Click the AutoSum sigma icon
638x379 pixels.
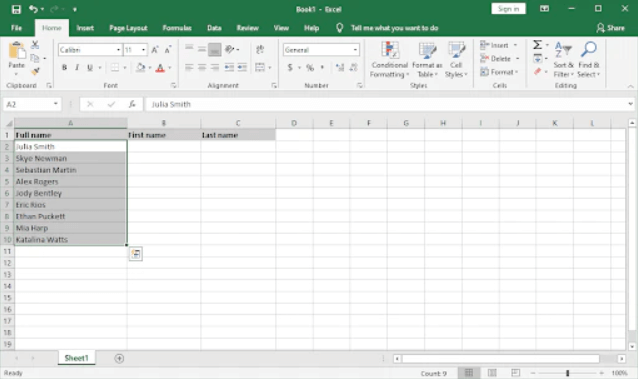click(x=537, y=44)
